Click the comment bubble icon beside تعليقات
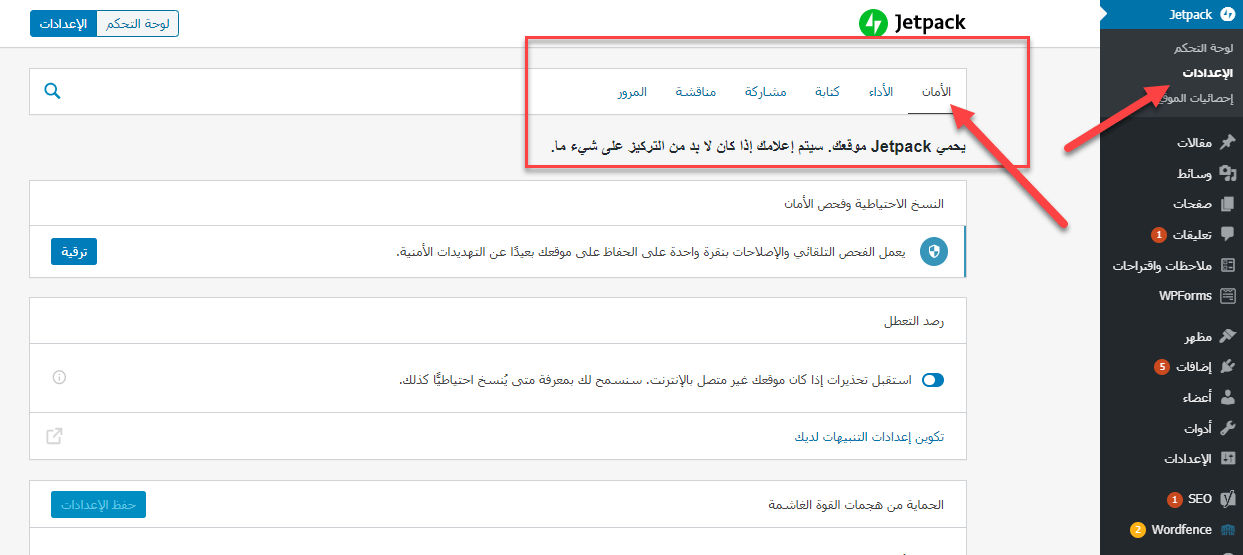The image size is (1243, 555). tap(1227, 235)
